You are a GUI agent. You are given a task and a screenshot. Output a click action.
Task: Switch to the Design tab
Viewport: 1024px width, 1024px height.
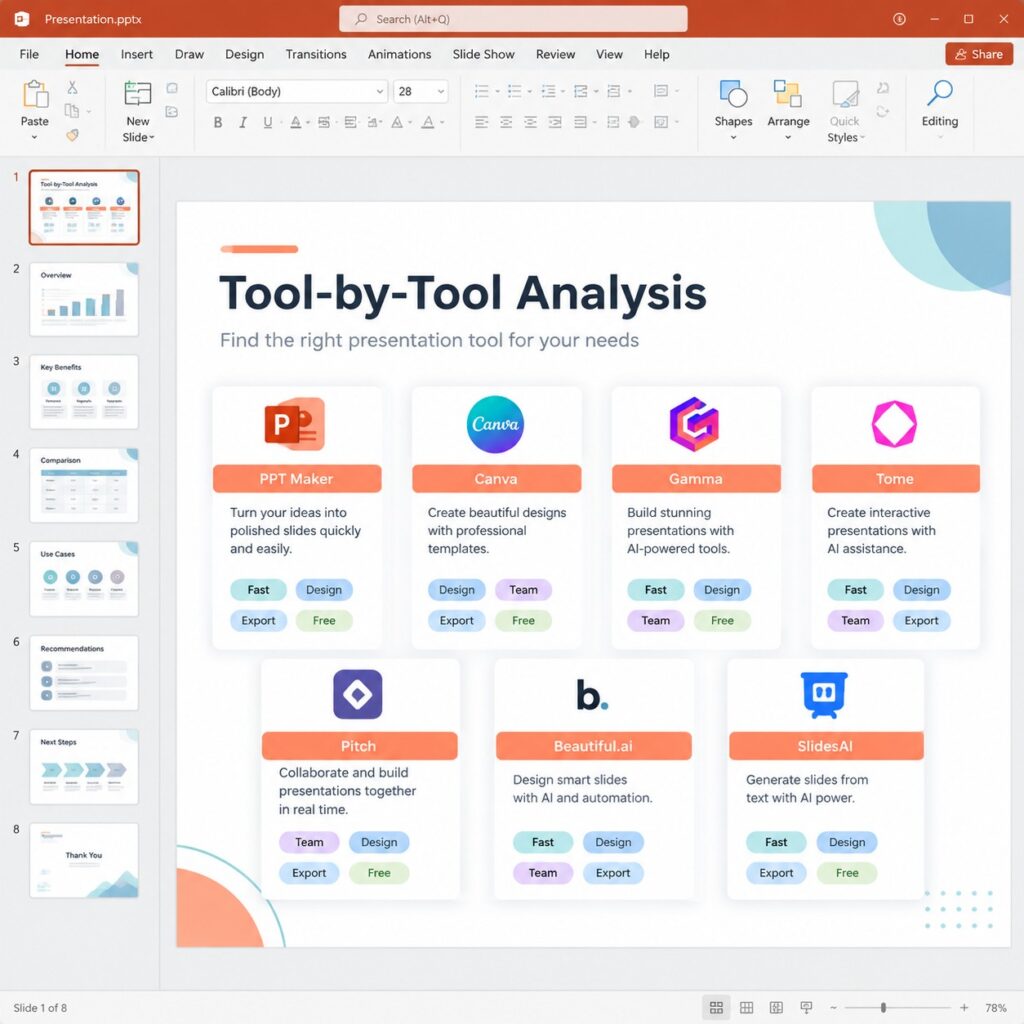pos(244,54)
